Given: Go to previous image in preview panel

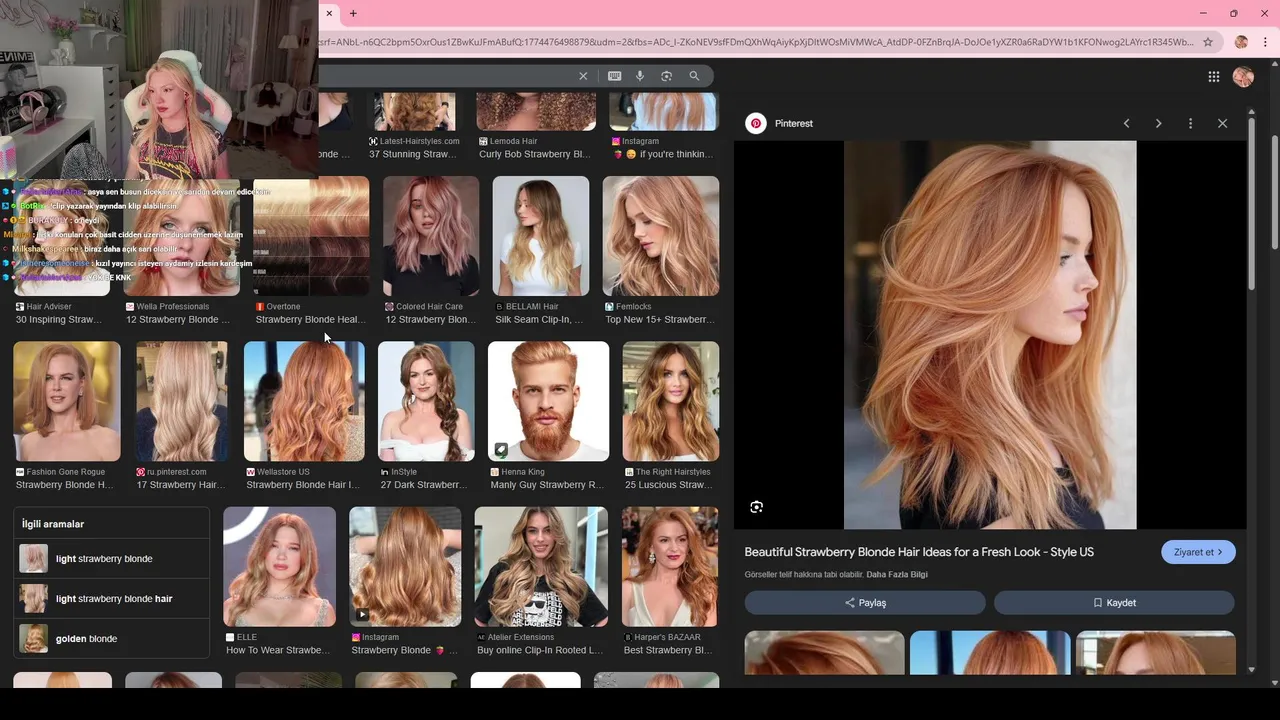Looking at the screenshot, I should pyautogui.click(x=1126, y=123).
